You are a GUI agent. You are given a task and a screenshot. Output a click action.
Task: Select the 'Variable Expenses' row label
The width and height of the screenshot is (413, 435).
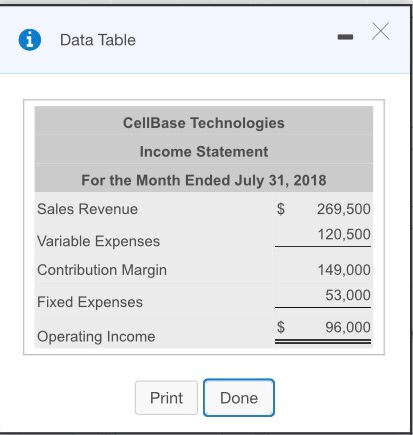(98, 241)
